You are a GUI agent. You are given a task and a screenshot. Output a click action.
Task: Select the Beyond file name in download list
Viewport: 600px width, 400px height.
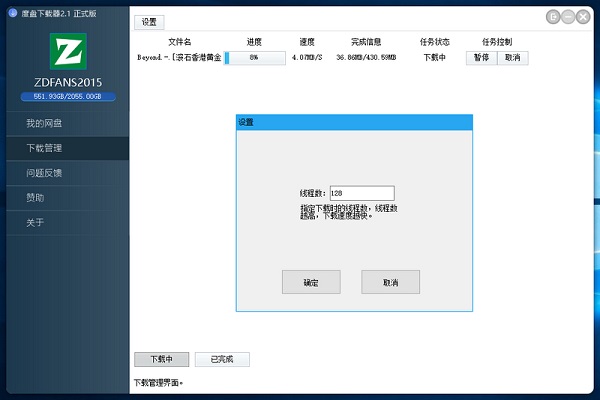click(x=178, y=58)
